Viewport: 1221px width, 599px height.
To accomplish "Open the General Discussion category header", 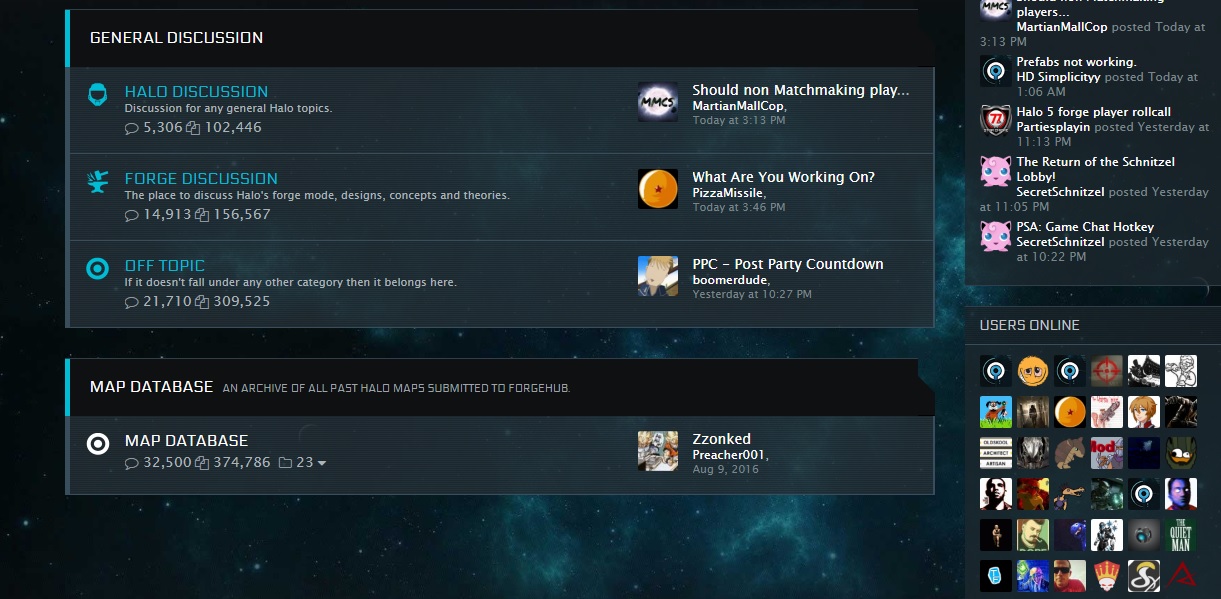I will point(176,38).
